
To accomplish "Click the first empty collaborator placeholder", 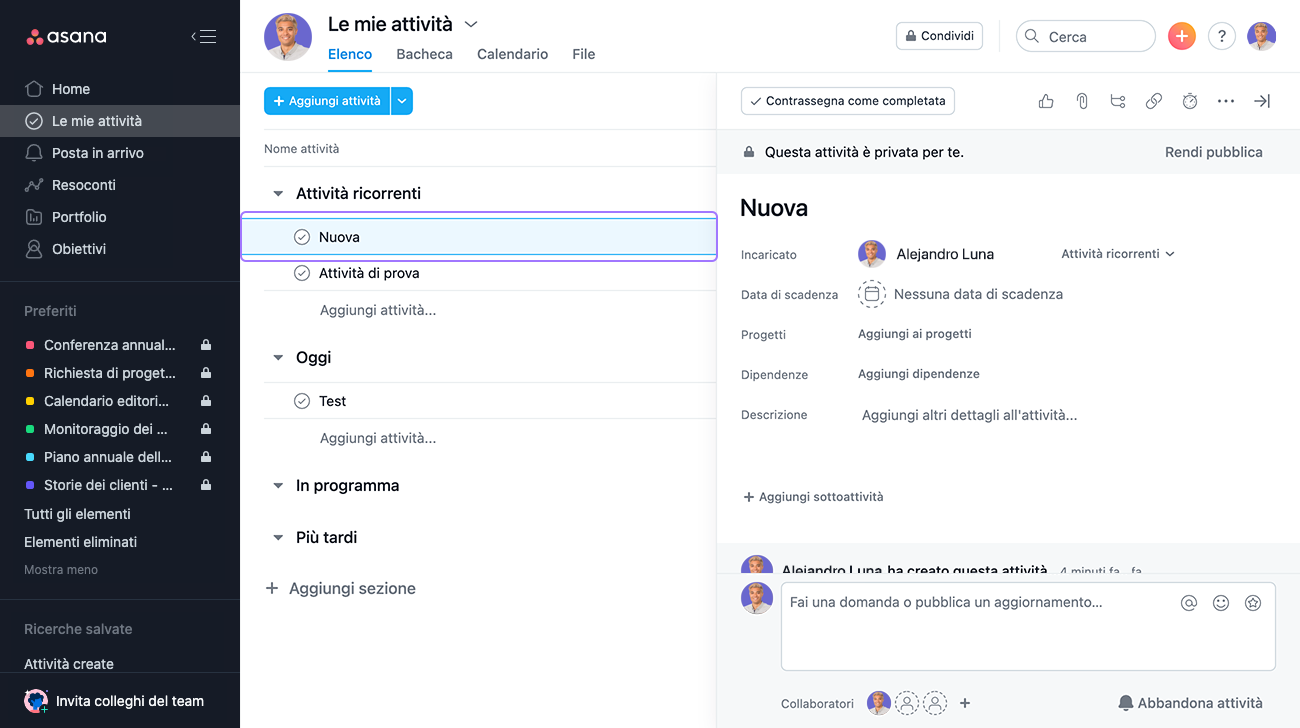I will [x=907, y=703].
